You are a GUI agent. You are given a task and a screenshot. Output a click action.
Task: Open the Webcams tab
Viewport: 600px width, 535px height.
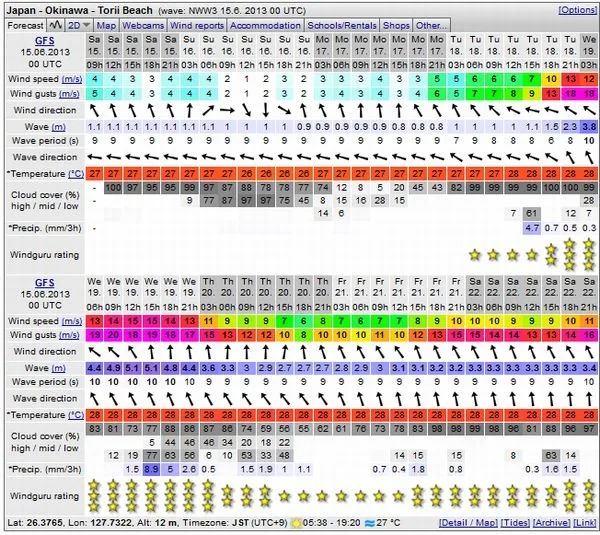(x=143, y=25)
